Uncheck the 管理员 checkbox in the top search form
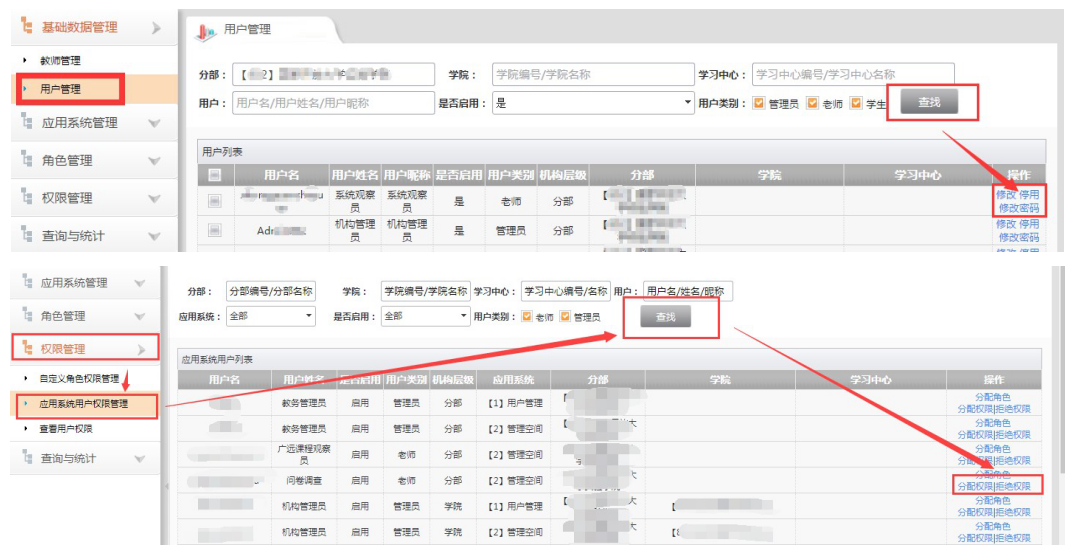This screenshot has width=1080, height=553. pyautogui.click(x=759, y=103)
